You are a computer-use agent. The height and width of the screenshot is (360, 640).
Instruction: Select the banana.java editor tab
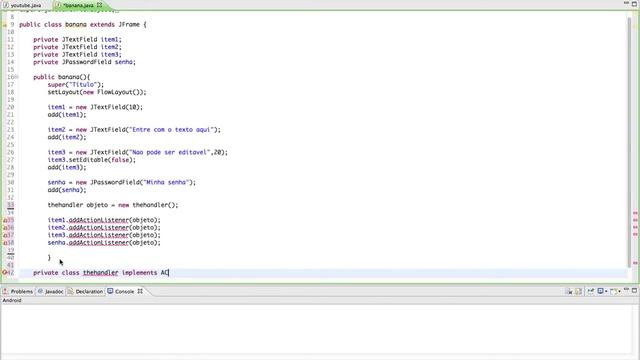point(78,5)
